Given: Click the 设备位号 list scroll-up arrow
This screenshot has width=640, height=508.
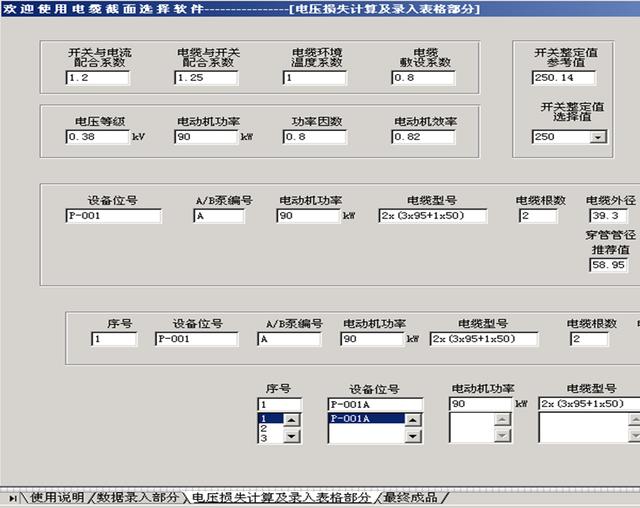Looking at the screenshot, I should click(x=413, y=419).
